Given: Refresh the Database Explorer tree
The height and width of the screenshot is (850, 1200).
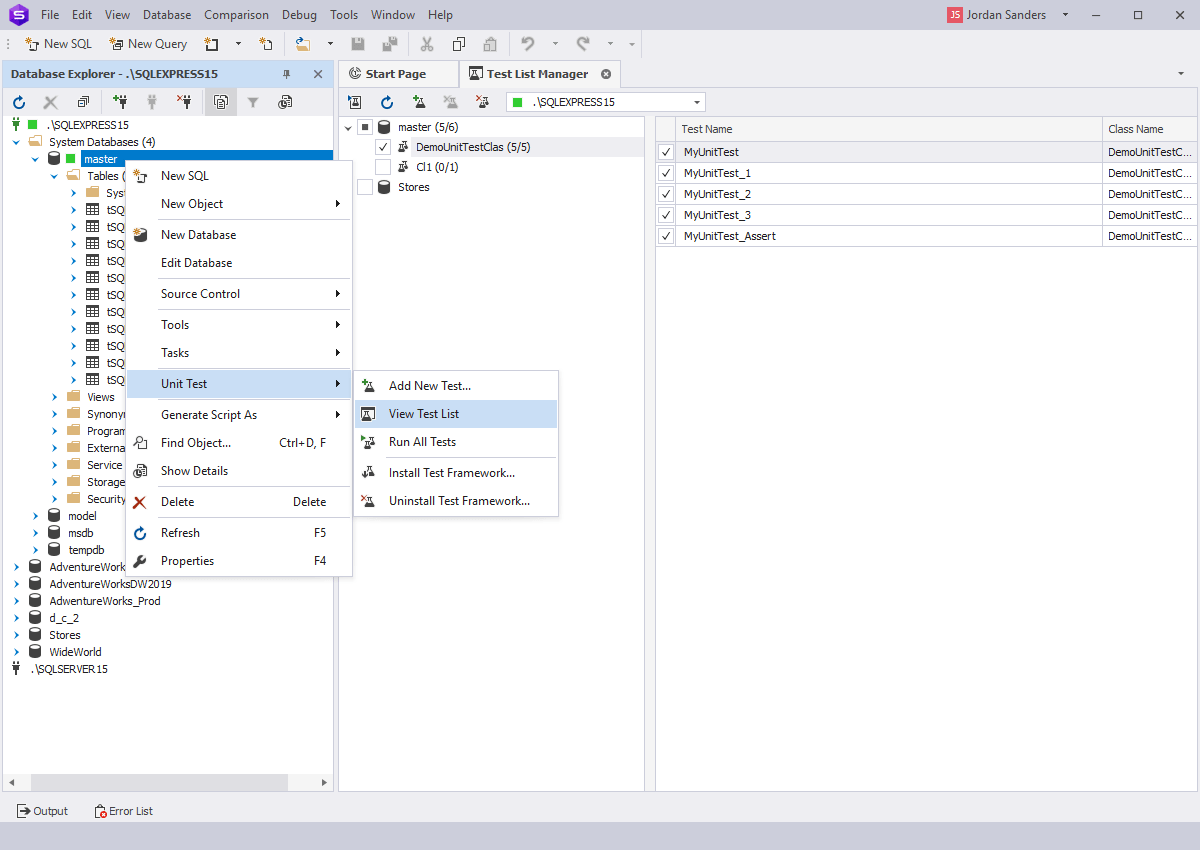Looking at the screenshot, I should click(19, 101).
